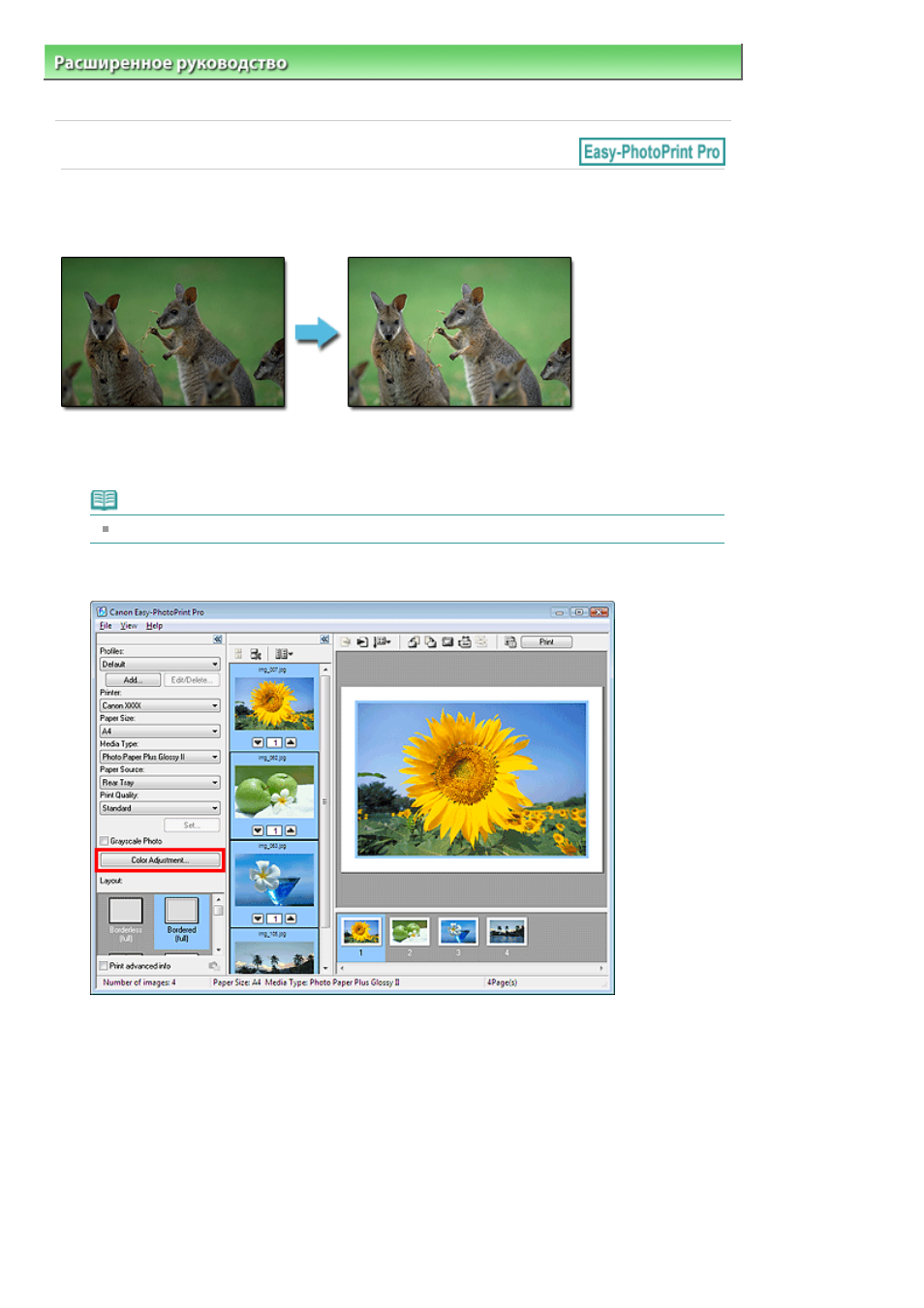This screenshot has width=924, height=1308.
Task: Click the book note icon
Action: tap(104, 500)
